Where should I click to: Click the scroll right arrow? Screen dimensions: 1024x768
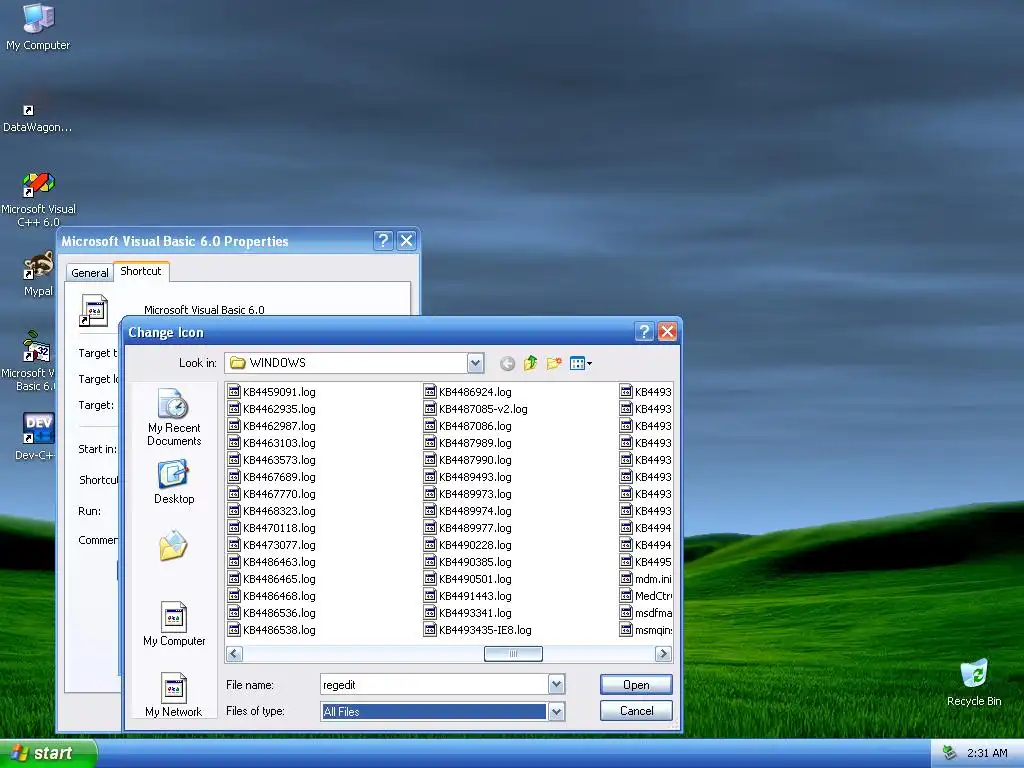(x=663, y=653)
